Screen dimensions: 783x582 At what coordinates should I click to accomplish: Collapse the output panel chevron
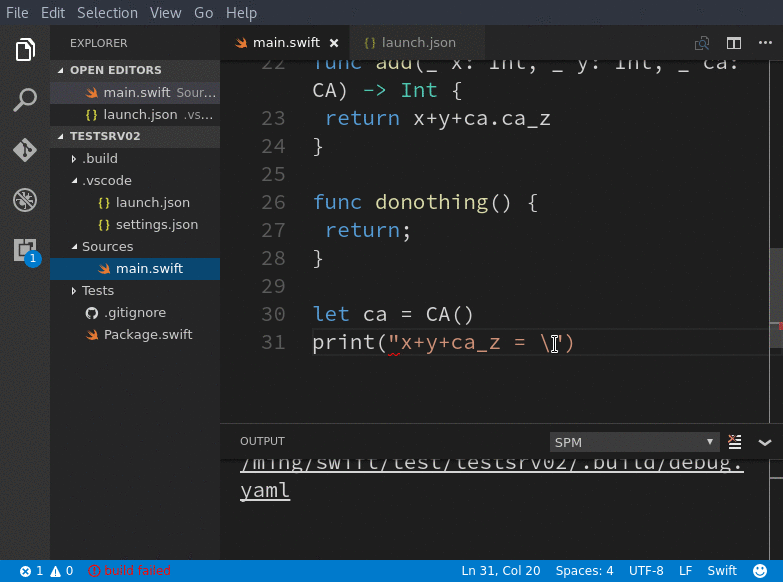pos(765,443)
